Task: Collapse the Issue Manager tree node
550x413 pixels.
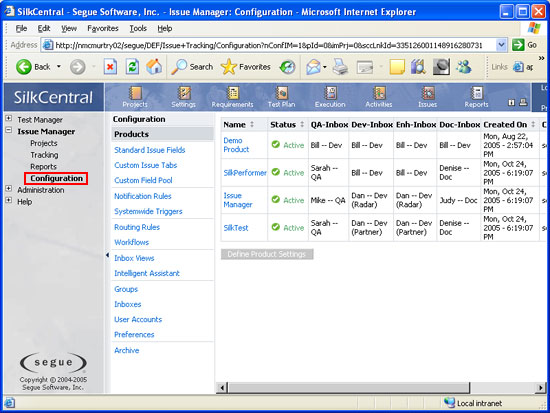Action: pos(9,130)
